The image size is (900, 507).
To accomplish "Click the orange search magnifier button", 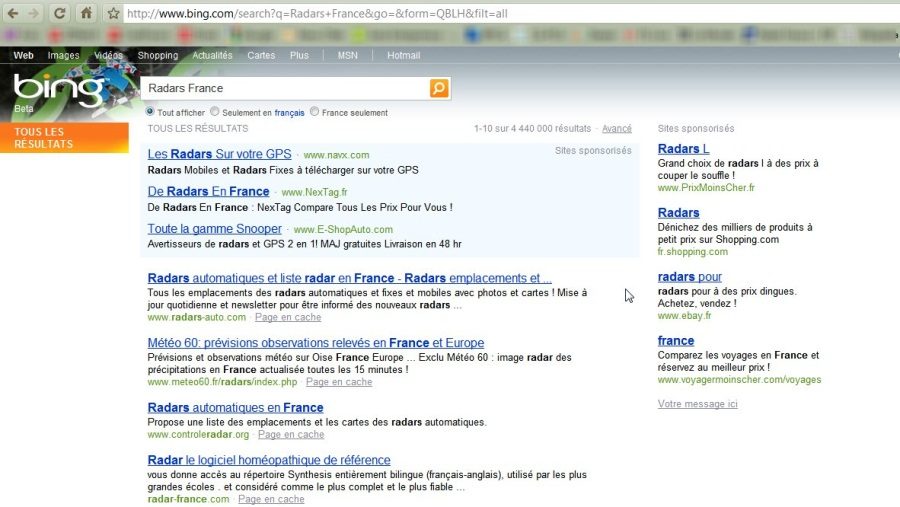I will (x=439, y=89).
